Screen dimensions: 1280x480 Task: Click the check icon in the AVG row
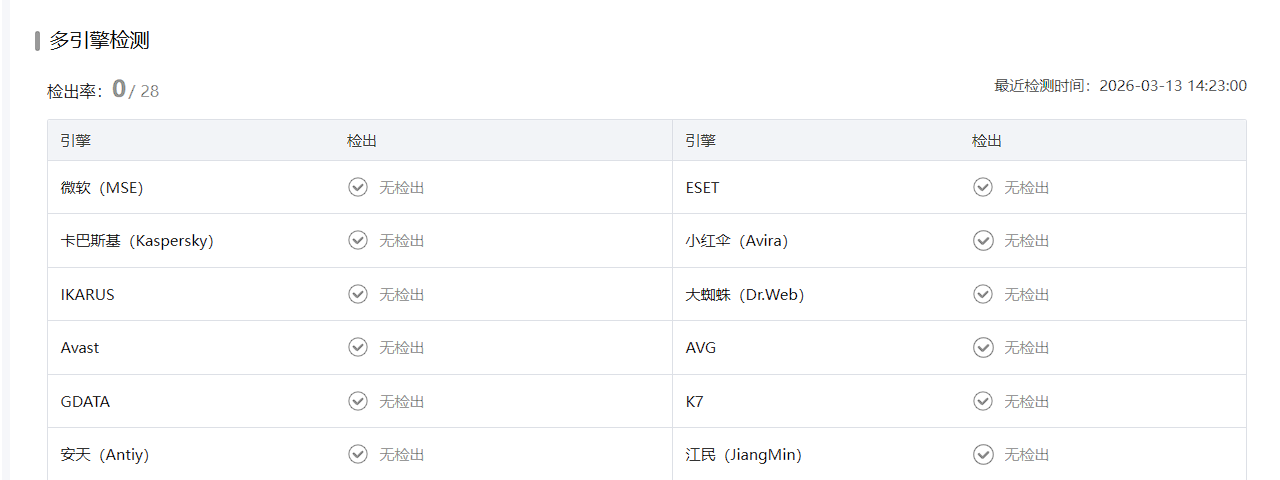(983, 347)
